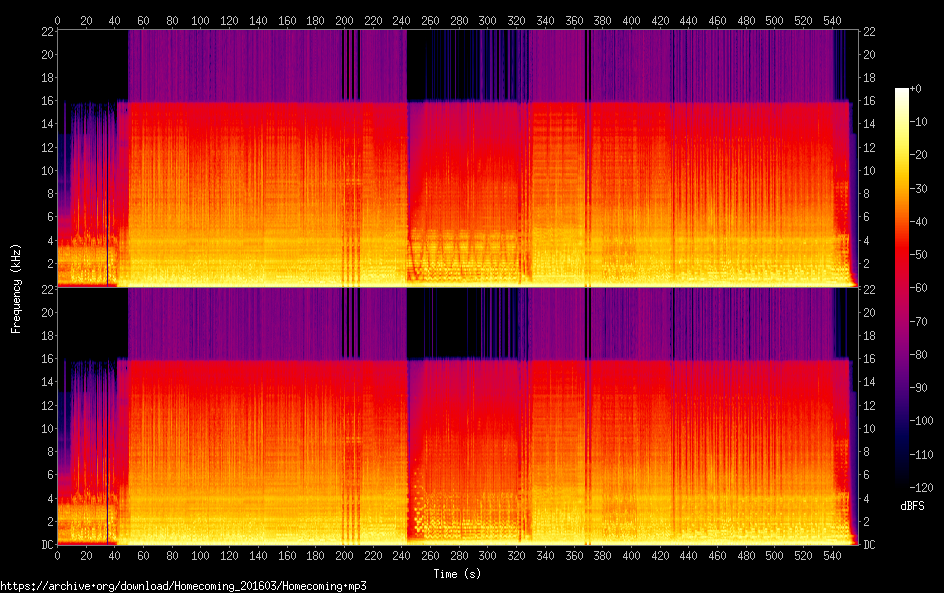Click the 'dBFS' color scale label
The width and height of the screenshot is (944, 593).
pyautogui.click(x=911, y=507)
